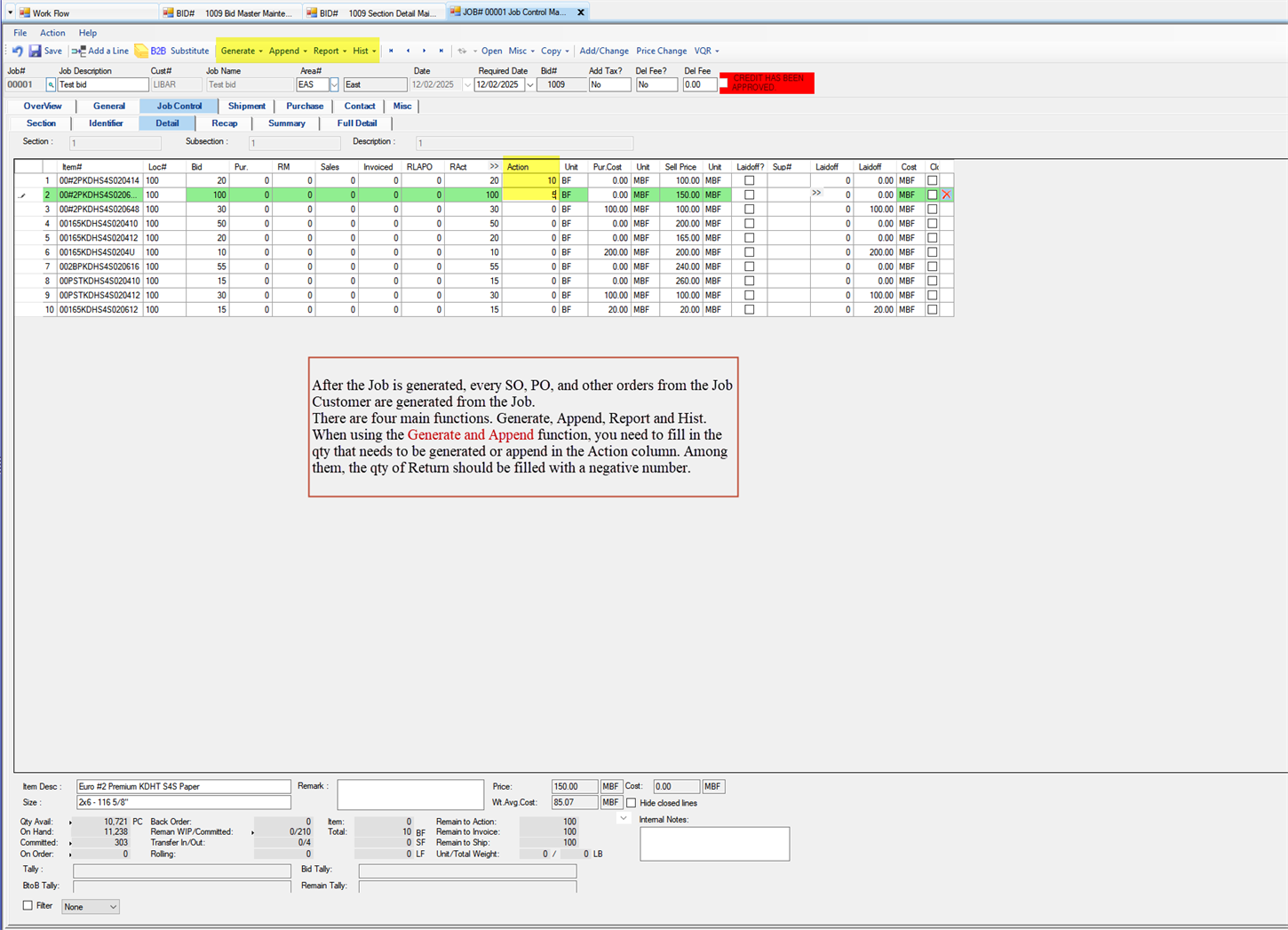Click the Price Change button

(661, 52)
